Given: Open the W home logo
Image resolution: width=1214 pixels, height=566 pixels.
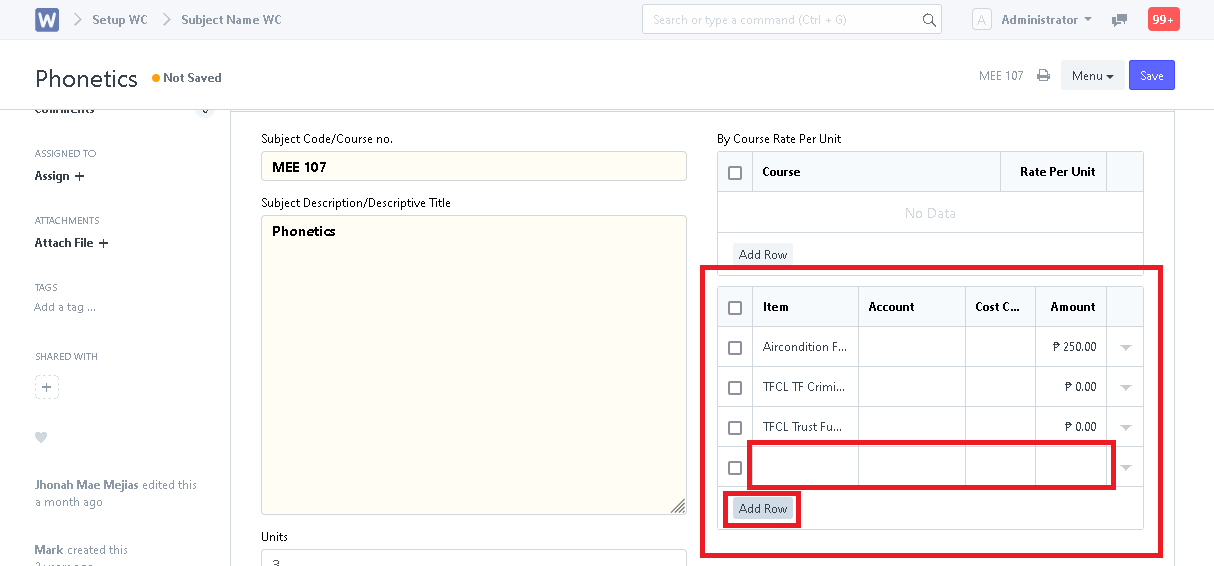Looking at the screenshot, I should tap(47, 20).
